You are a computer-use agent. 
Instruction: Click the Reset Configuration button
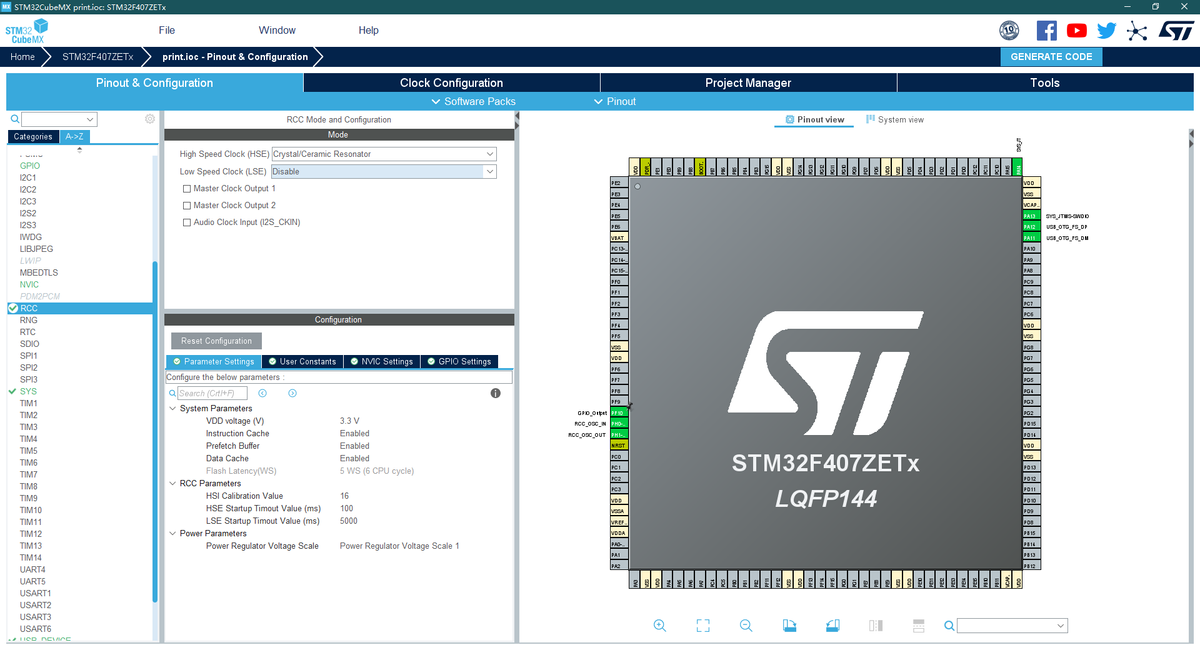pos(215,340)
